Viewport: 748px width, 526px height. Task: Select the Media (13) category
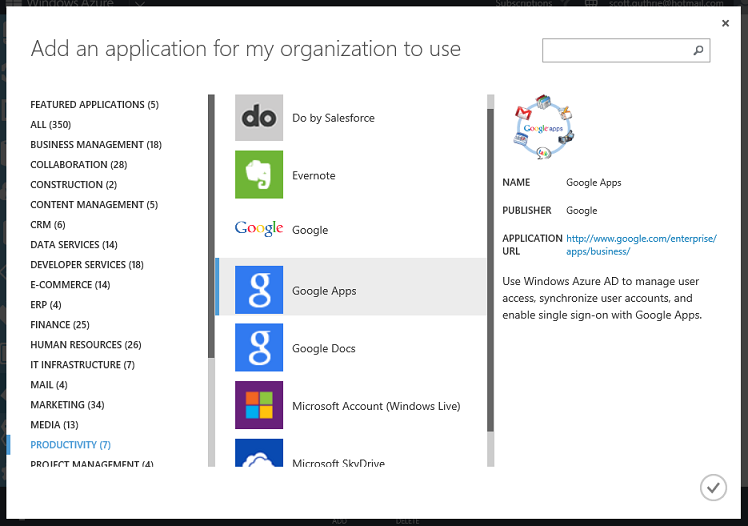pyautogui.click(x=54, y=425)
